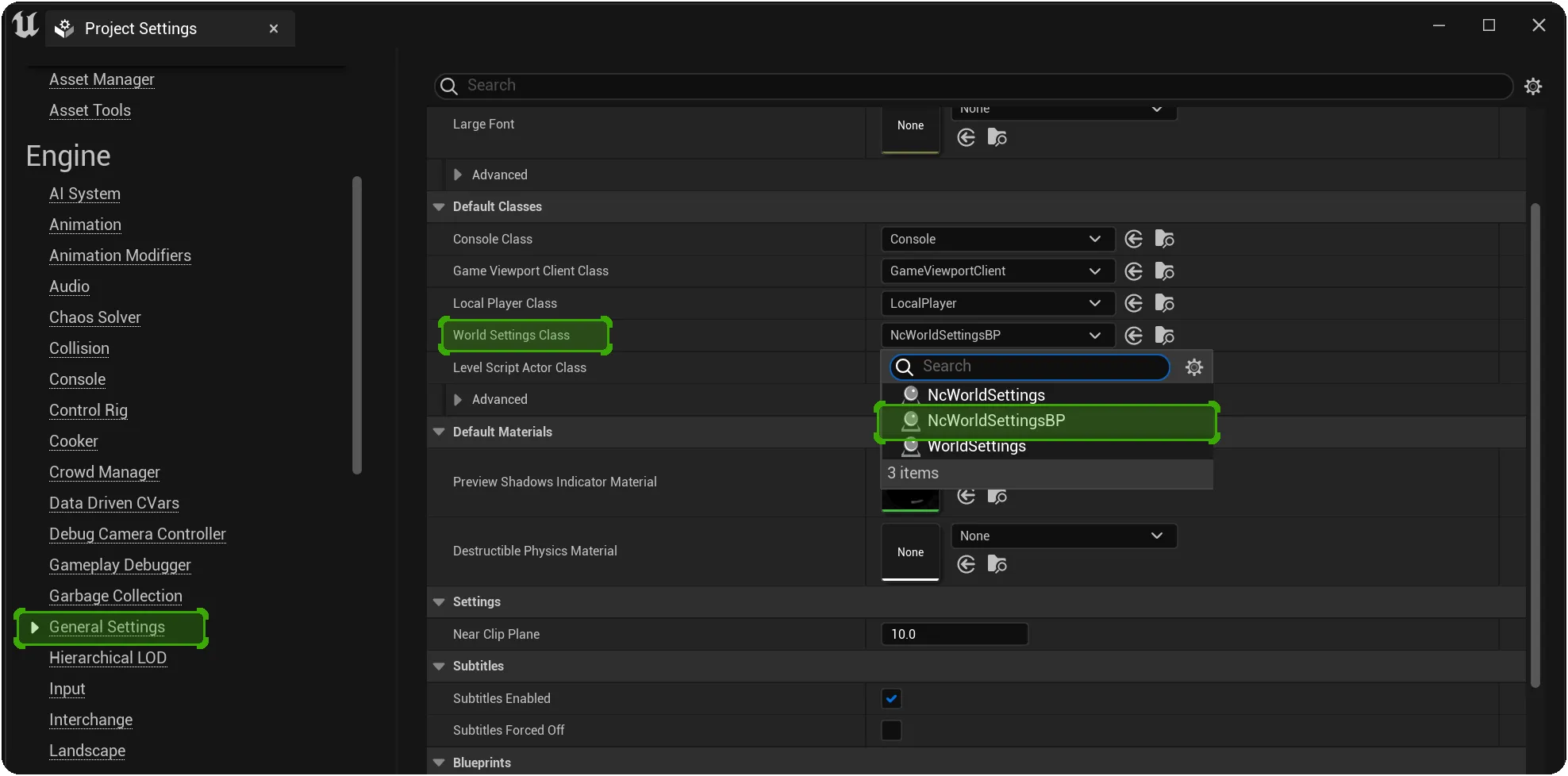Open Destructible Physics Material None dropdown
The width and height of the screenshot is (1568, 776).
pos(1063,536)
